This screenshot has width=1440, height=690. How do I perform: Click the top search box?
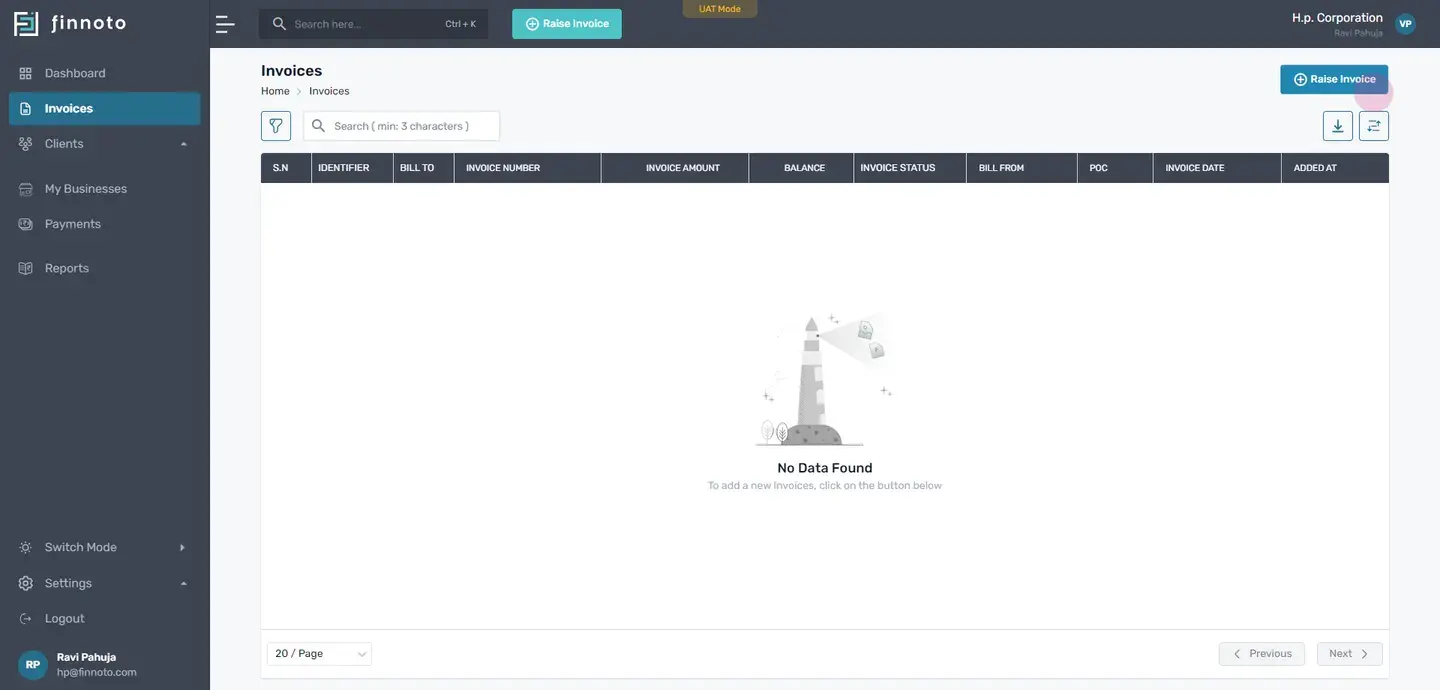(x=373, y=24)
